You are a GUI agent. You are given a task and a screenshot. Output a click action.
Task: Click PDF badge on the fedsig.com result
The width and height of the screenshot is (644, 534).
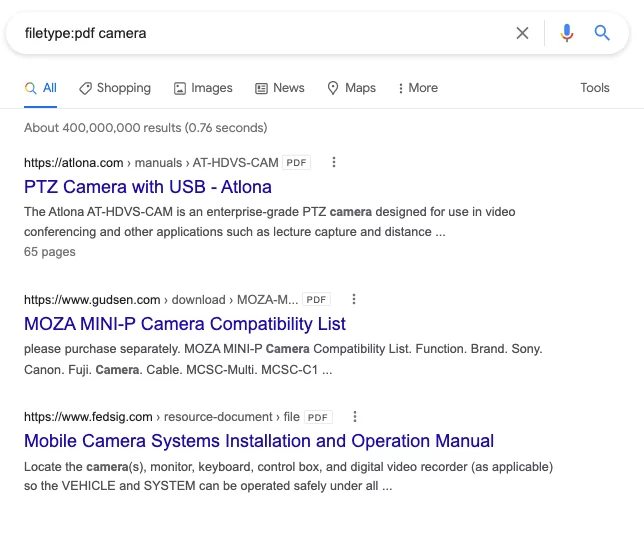tap(318, 417)
